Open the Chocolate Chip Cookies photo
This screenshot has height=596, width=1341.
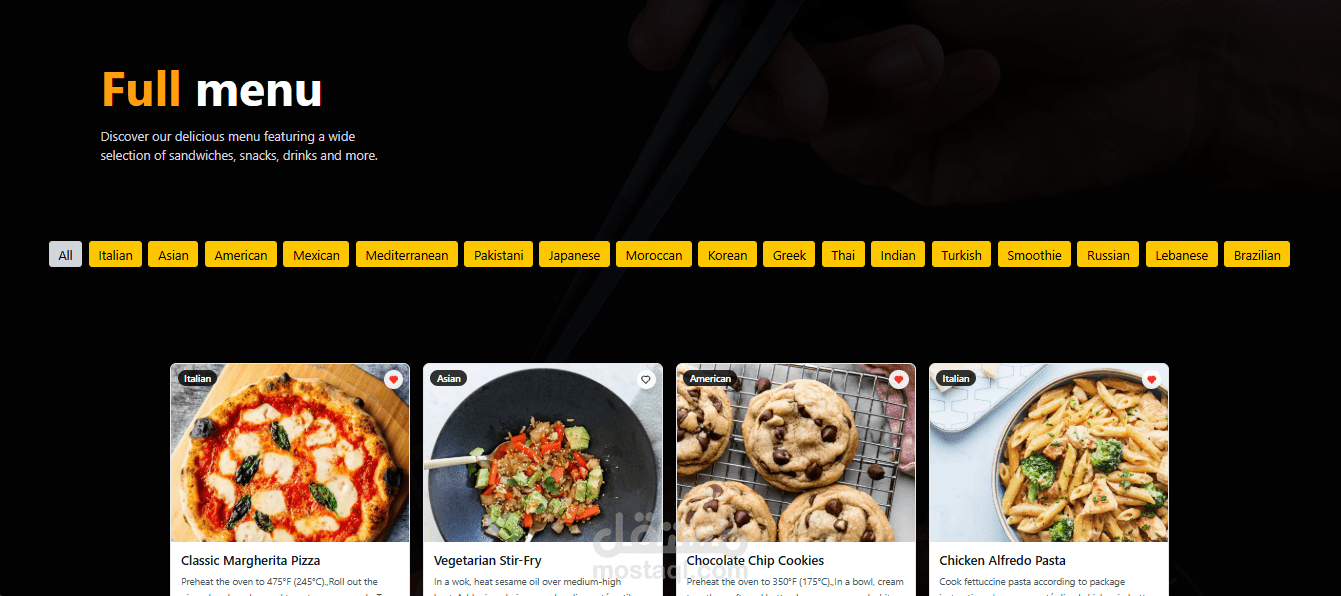(796, 453)
